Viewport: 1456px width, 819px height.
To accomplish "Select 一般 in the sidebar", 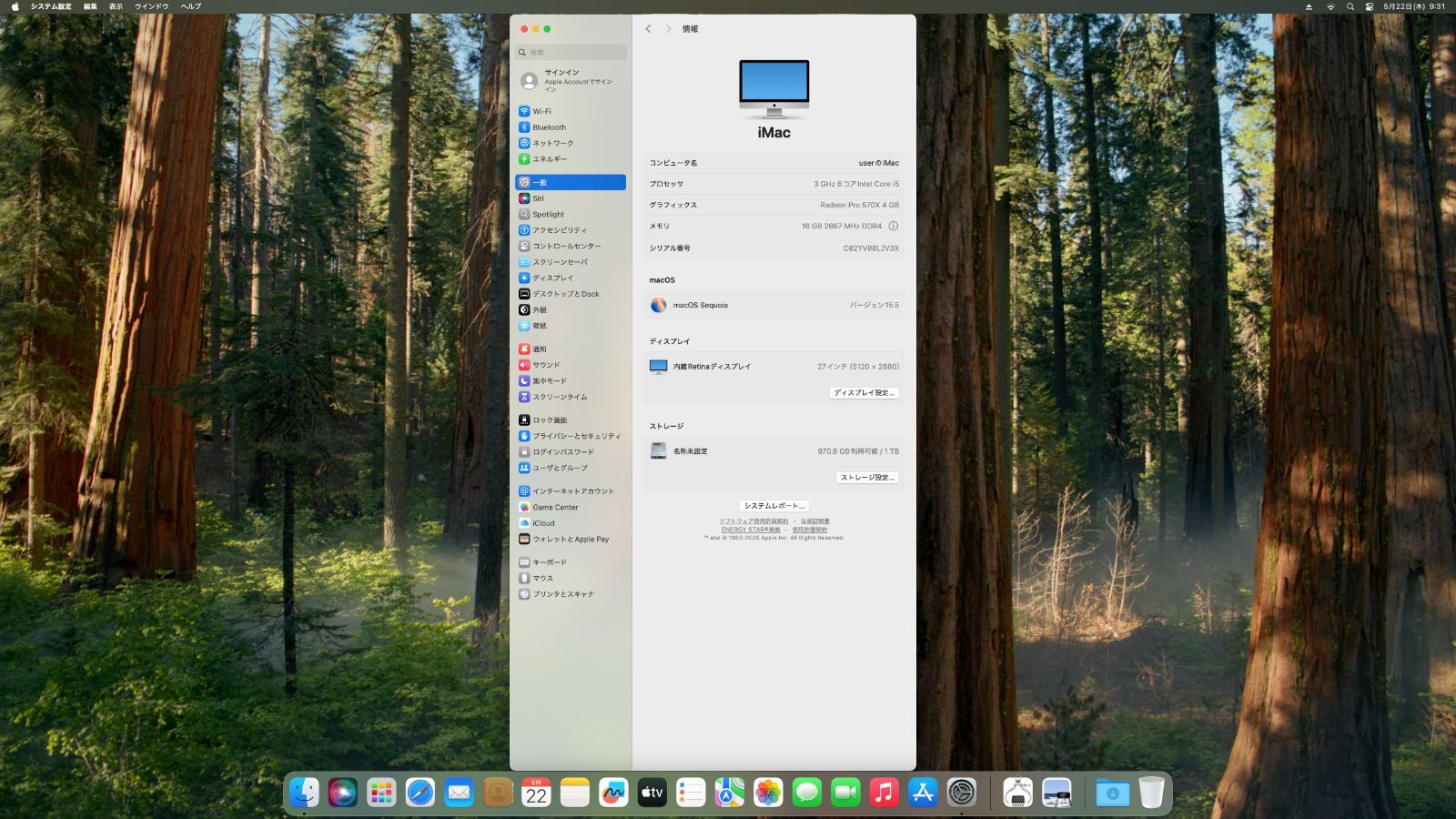I will click(x=571, y=183).
